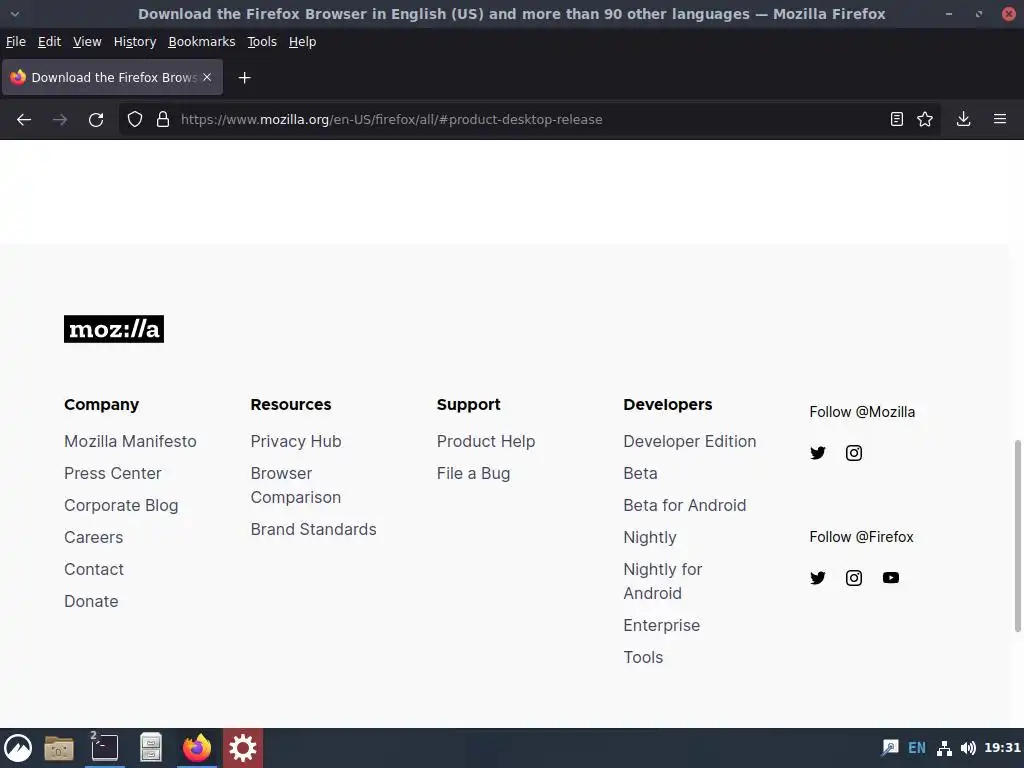Open Beta for Android link
The image size is (1024, 768).
coord(684,505)
